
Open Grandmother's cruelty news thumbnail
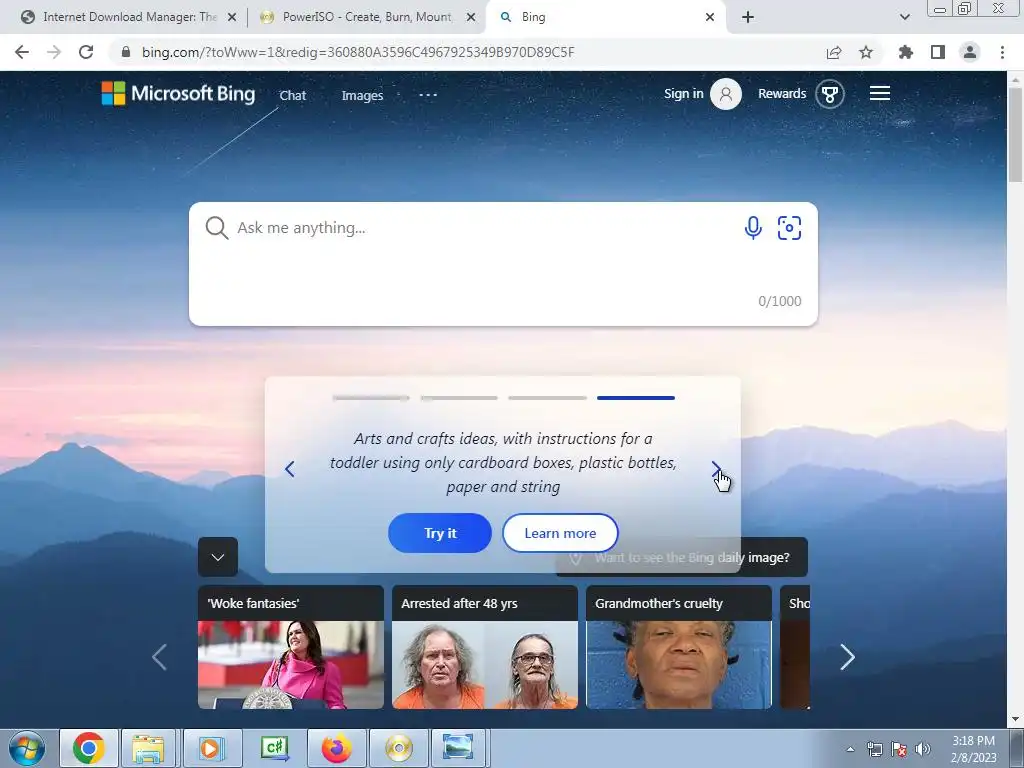(679, 665)
